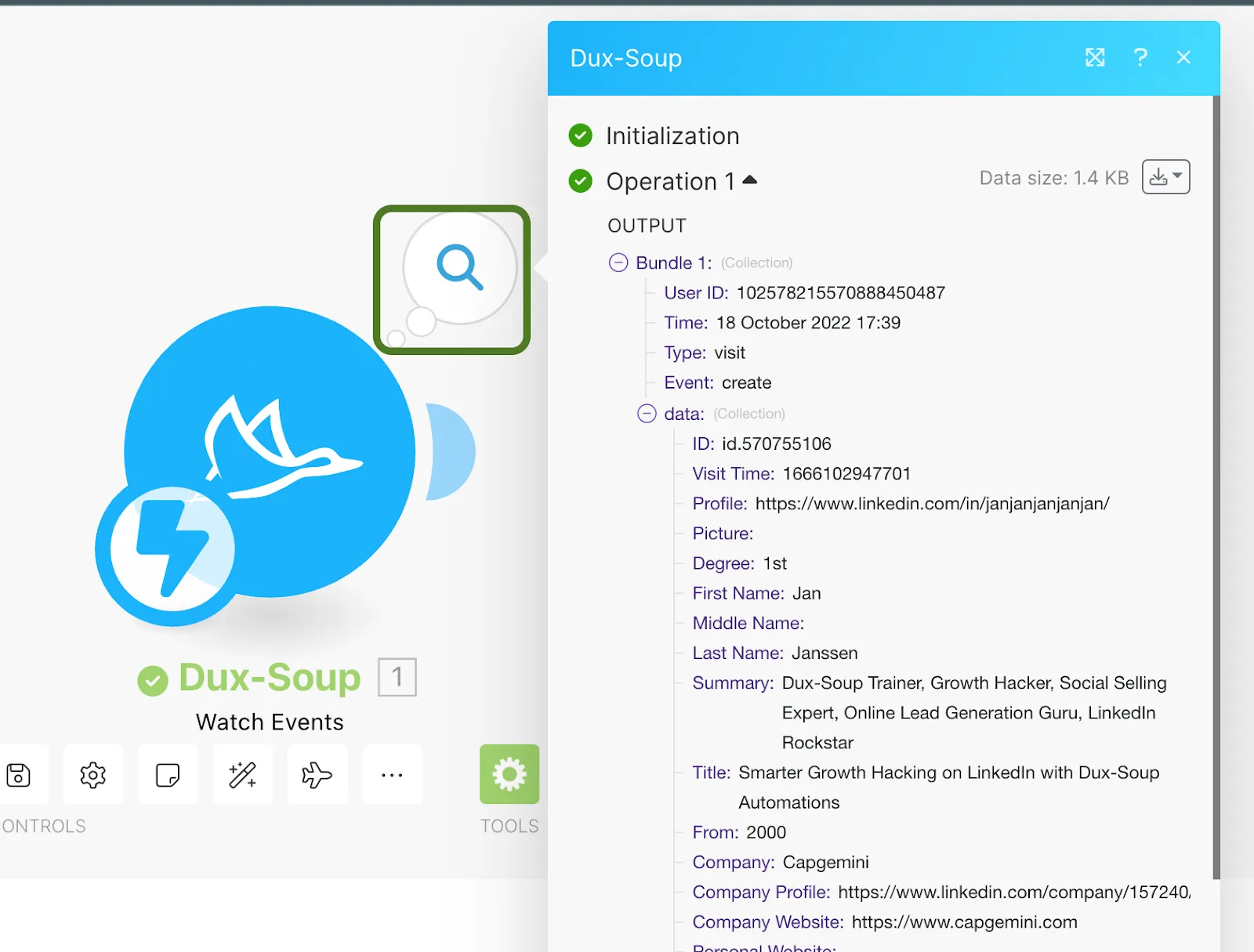Click the output panel vertical scrollbar
1254x952 pixels.
(x=1216, y=486)
